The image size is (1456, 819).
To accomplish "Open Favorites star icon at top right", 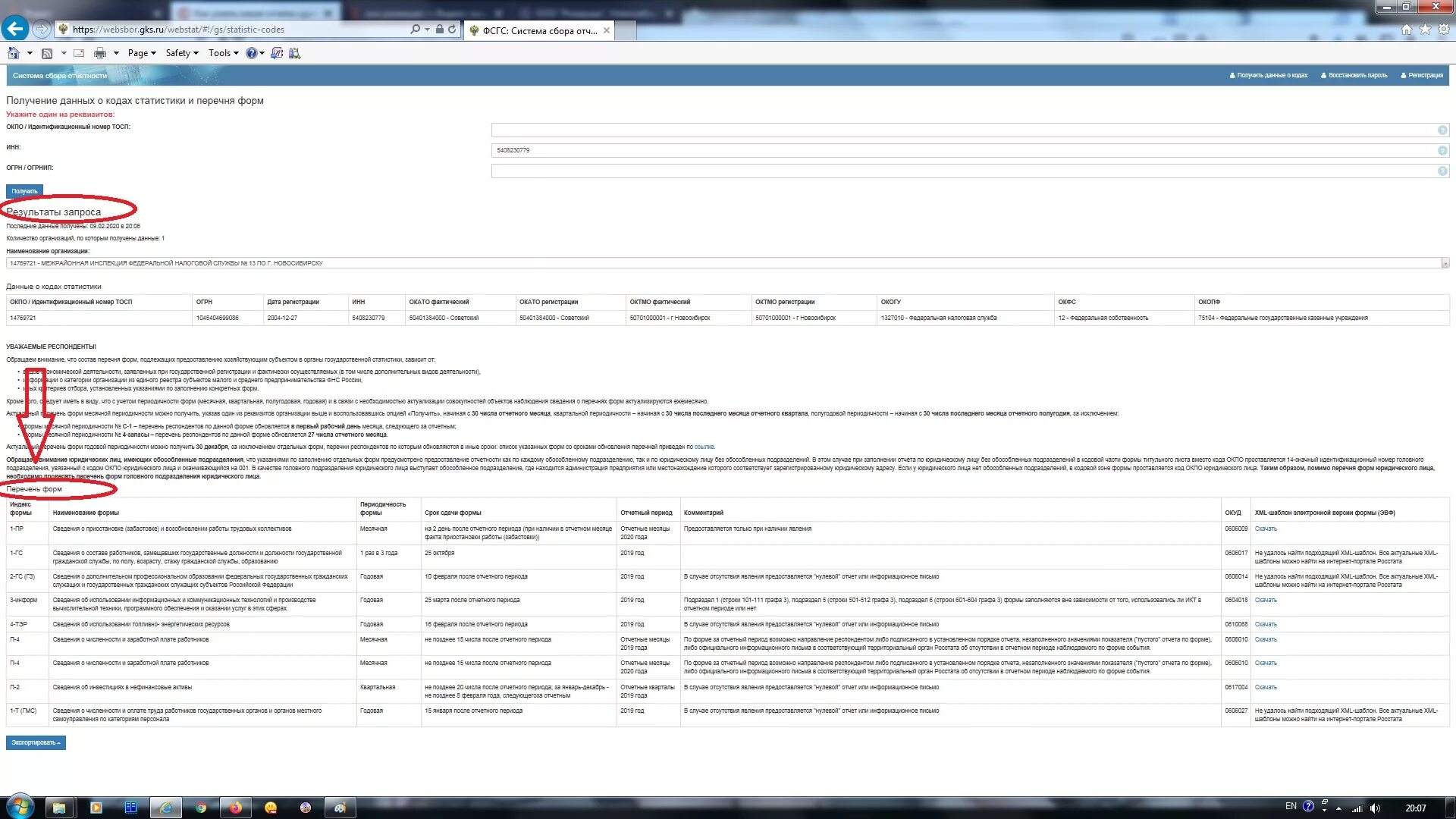I will coord(1425,30).
